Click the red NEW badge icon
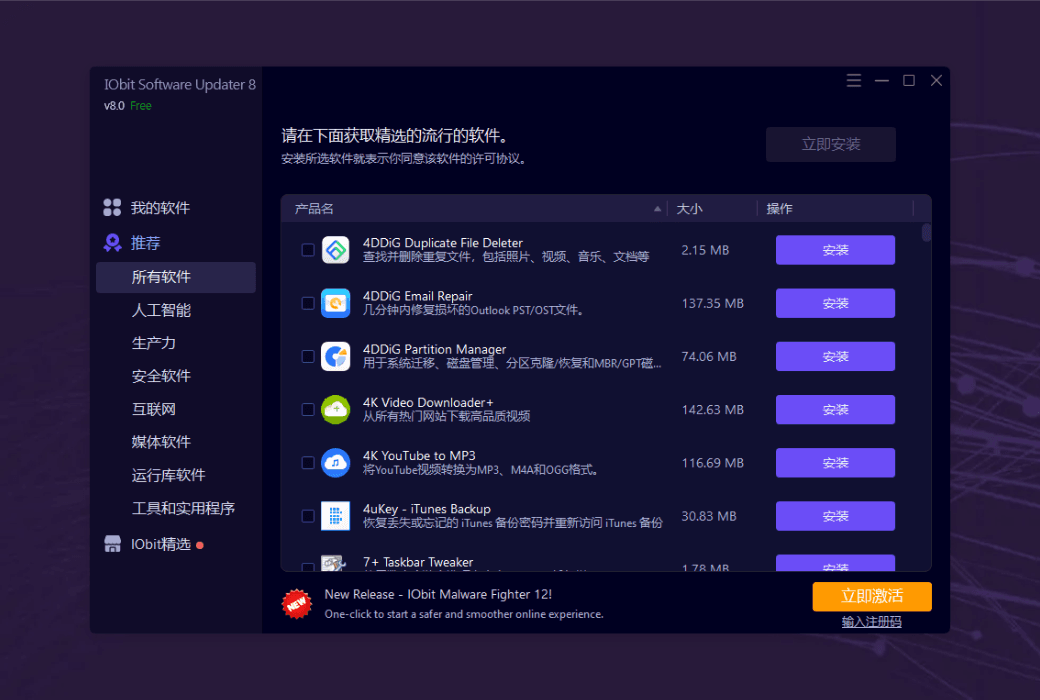Image resolution: width=1040 pixels, height=700 pixels. (x=296, y=604)
